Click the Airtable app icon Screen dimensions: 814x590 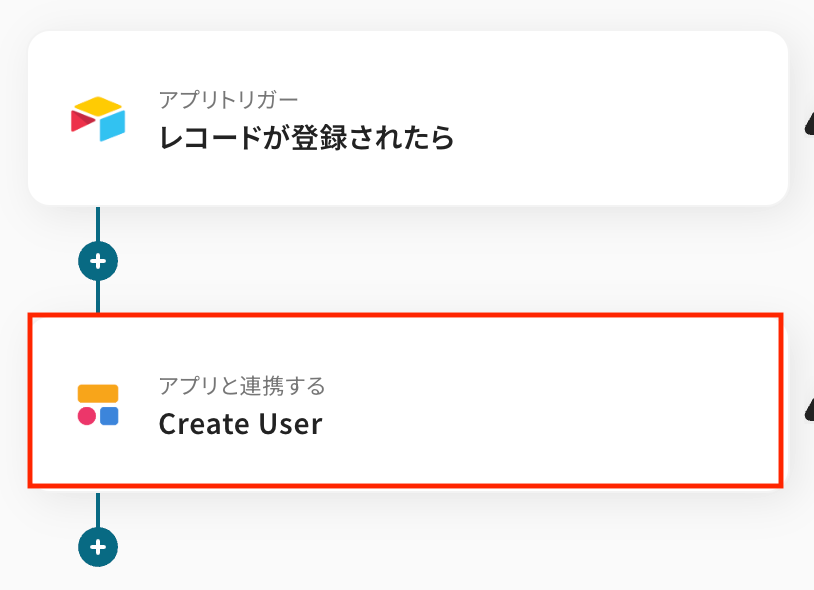coord(98,119)
